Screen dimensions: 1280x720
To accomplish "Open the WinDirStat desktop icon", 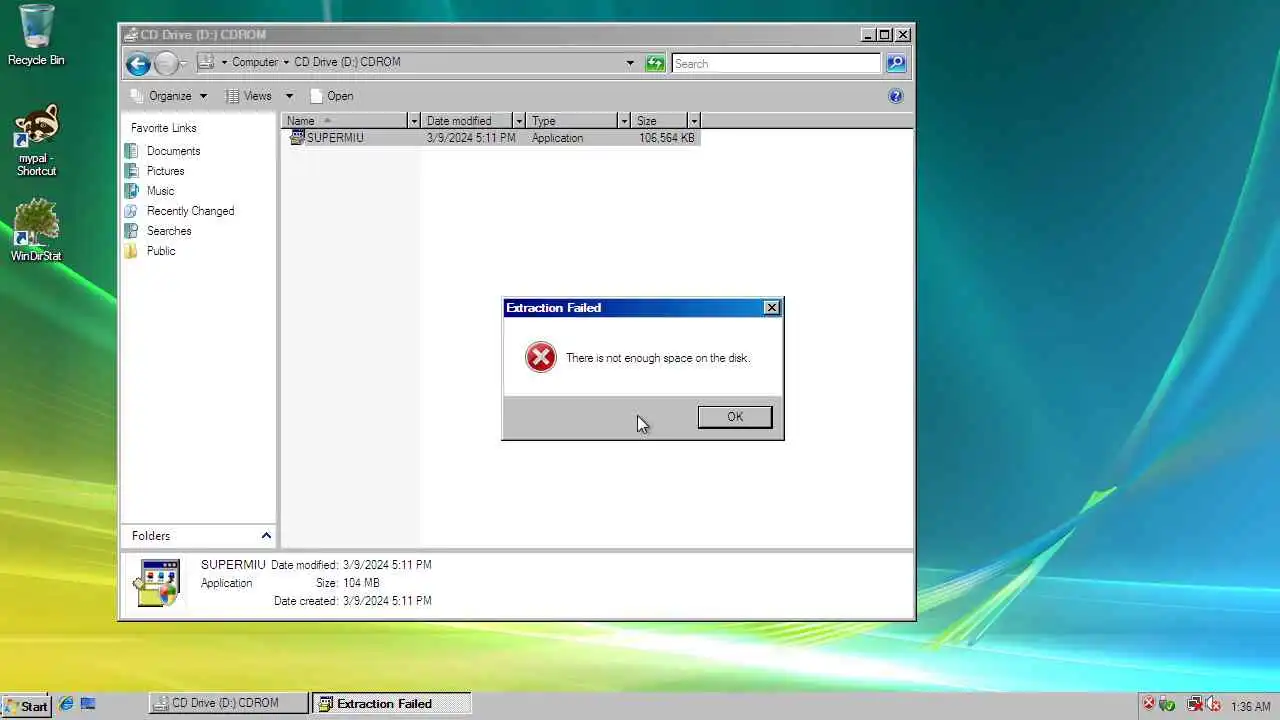I will point(36,231).
